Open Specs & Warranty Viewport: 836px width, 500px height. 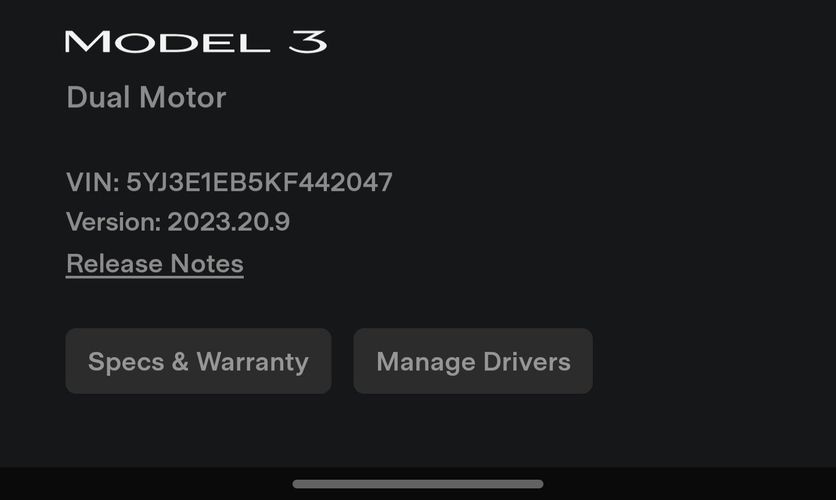[x=198, y=361]
